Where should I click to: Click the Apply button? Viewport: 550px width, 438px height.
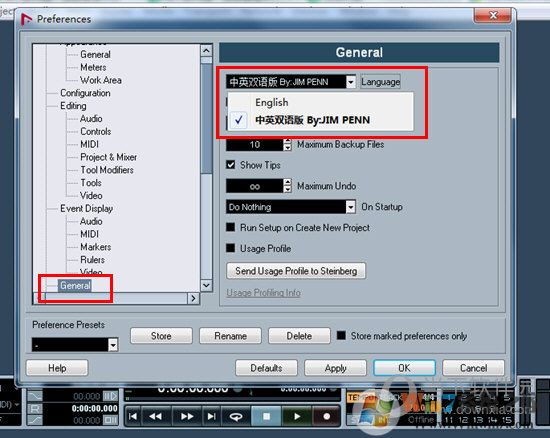[335, 368]
